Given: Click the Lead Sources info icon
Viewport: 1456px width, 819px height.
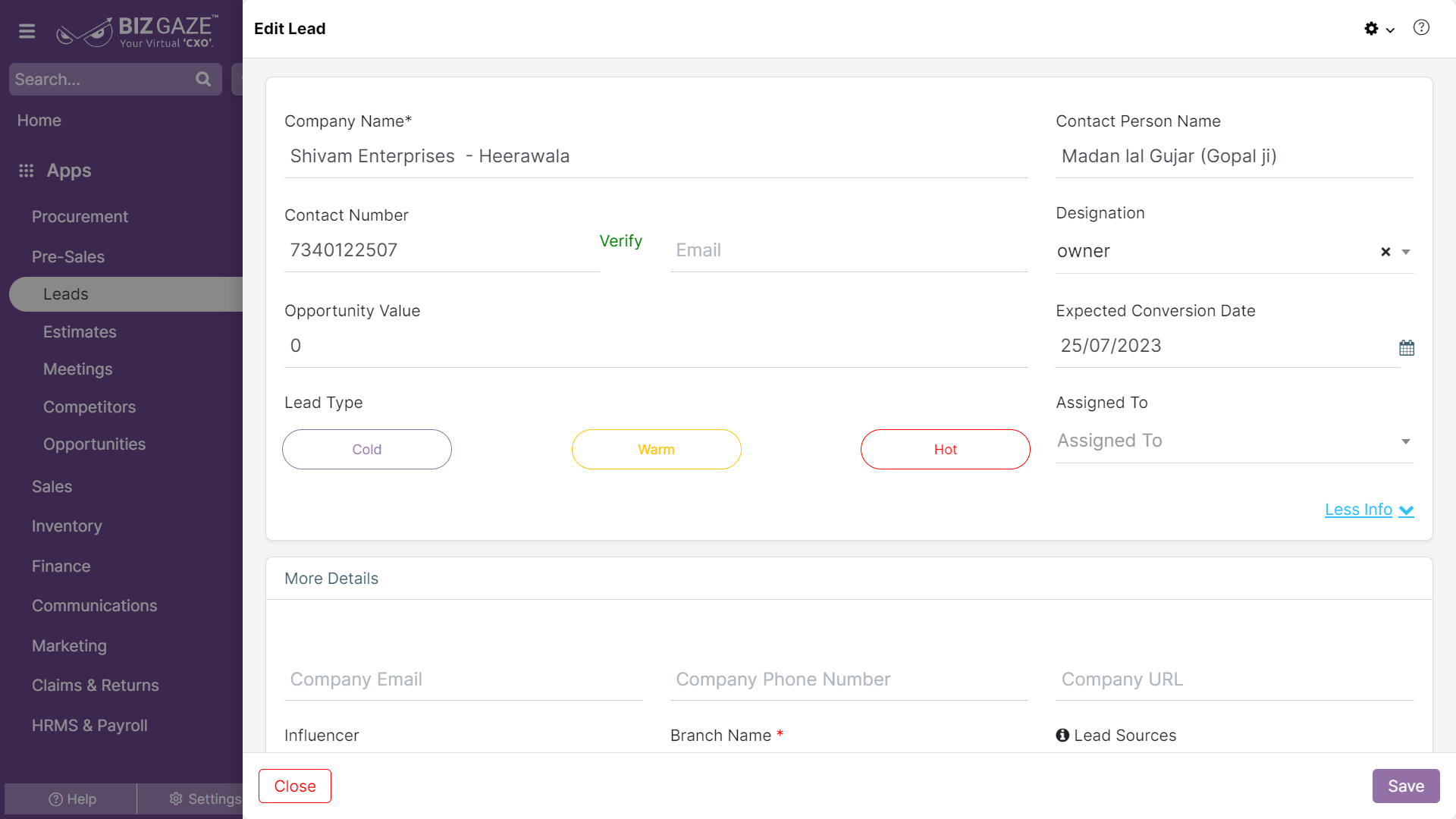Looking at the screenshot, I should 1062,735.
